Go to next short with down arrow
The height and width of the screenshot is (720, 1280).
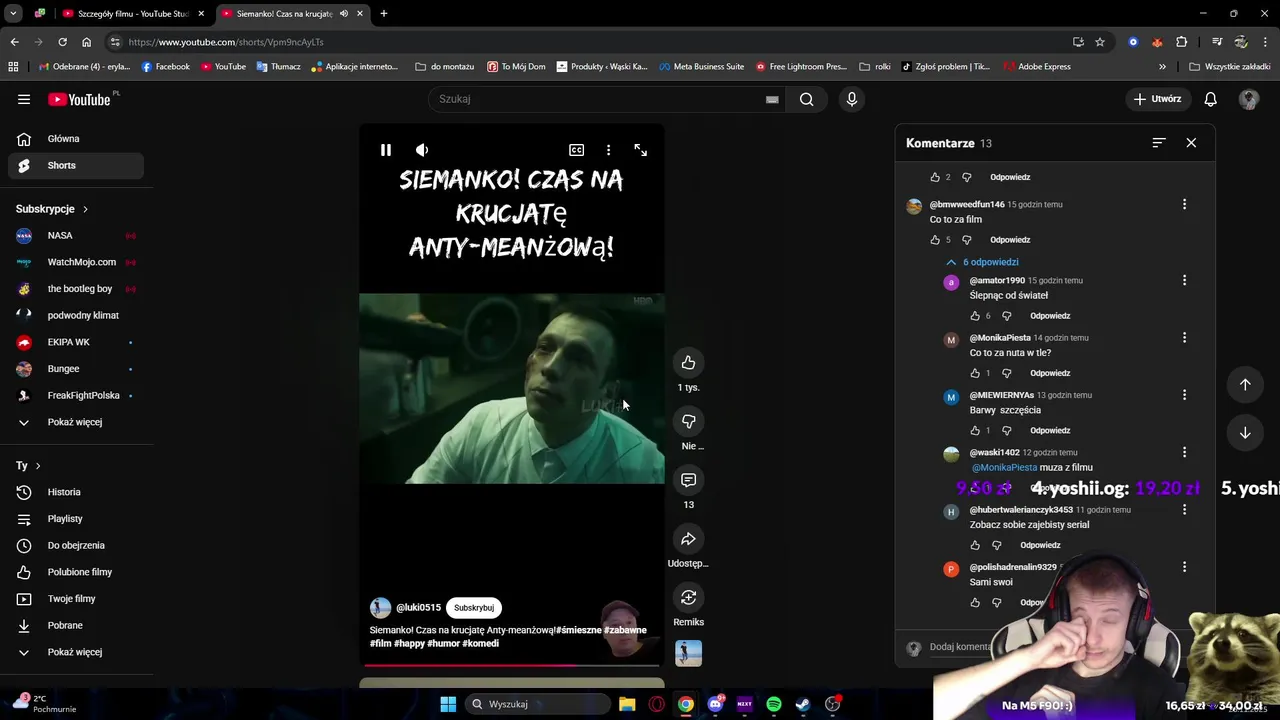(x=1245, y=433)
